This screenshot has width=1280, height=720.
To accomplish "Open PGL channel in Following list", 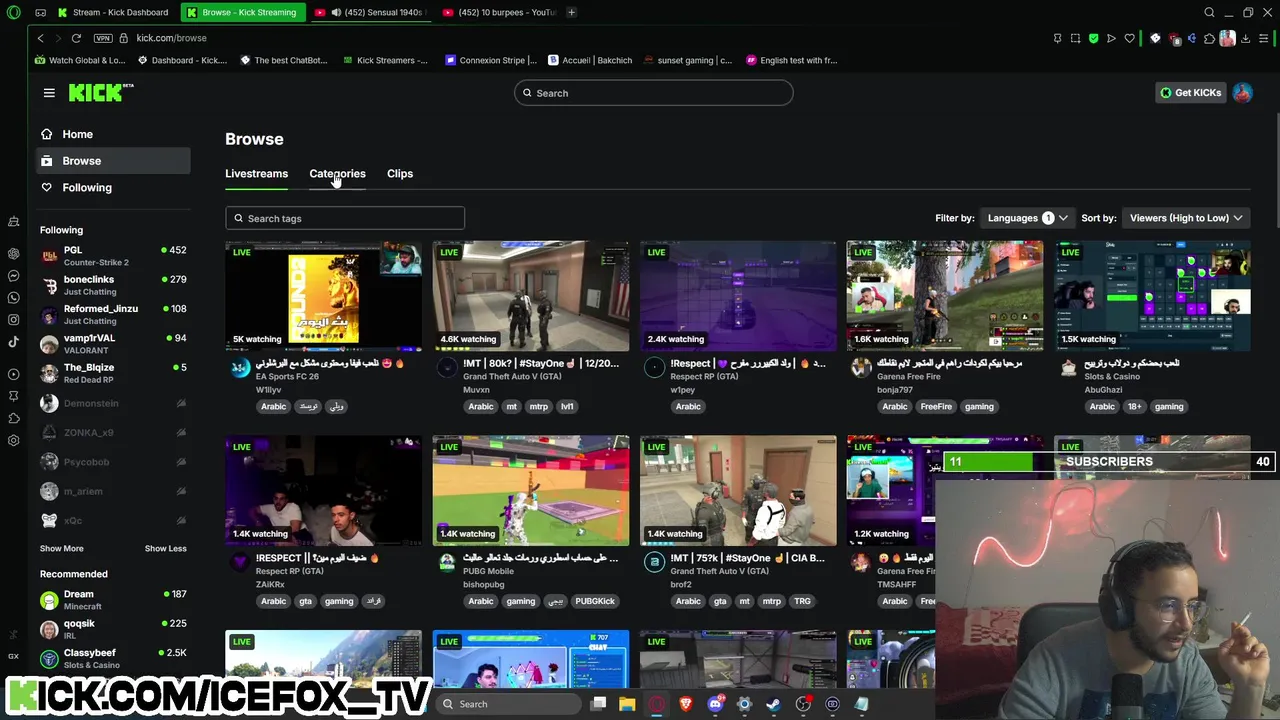I will [x=113, y=256].
